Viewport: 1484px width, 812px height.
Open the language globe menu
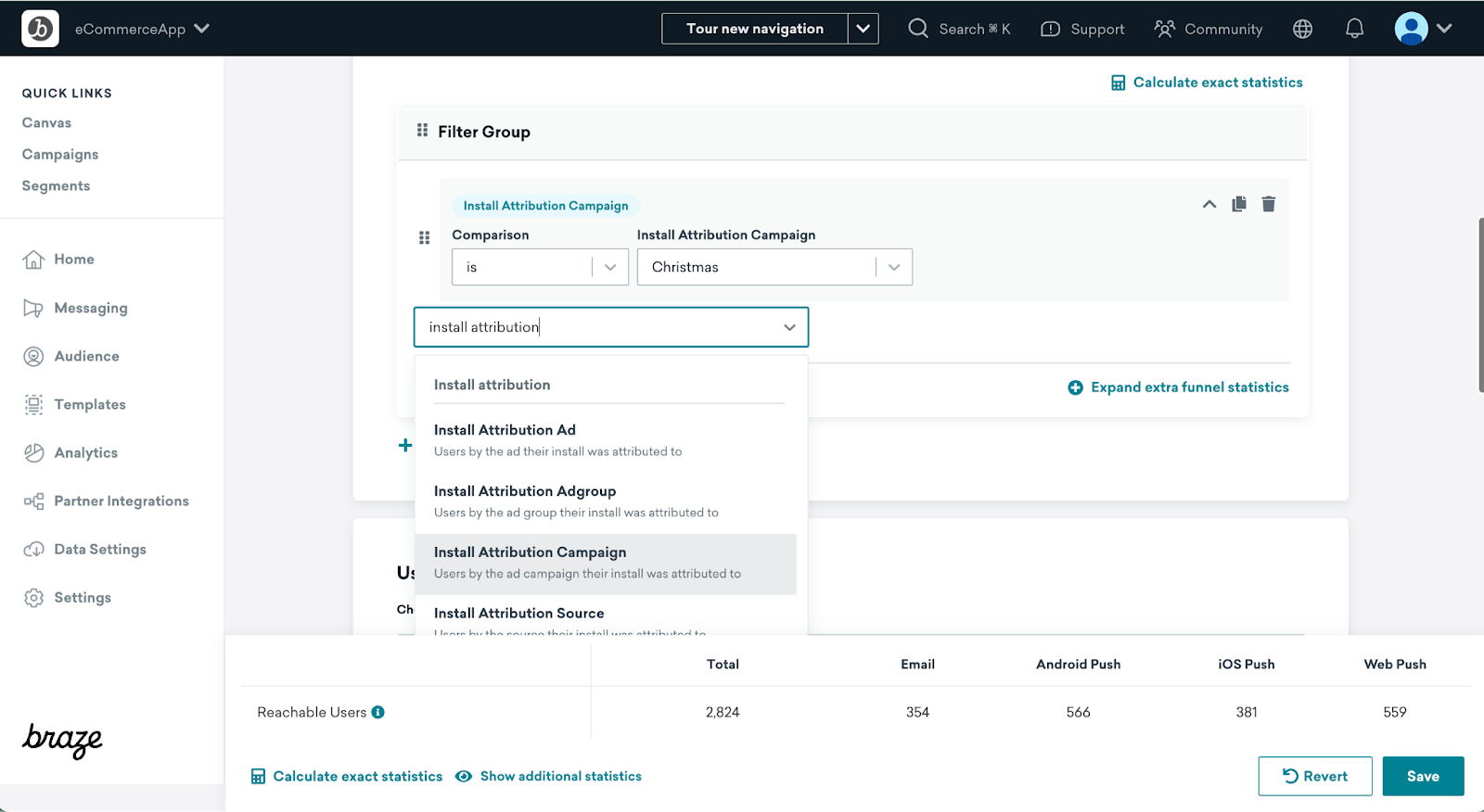pyautogui.click(x=1302, y=29)
